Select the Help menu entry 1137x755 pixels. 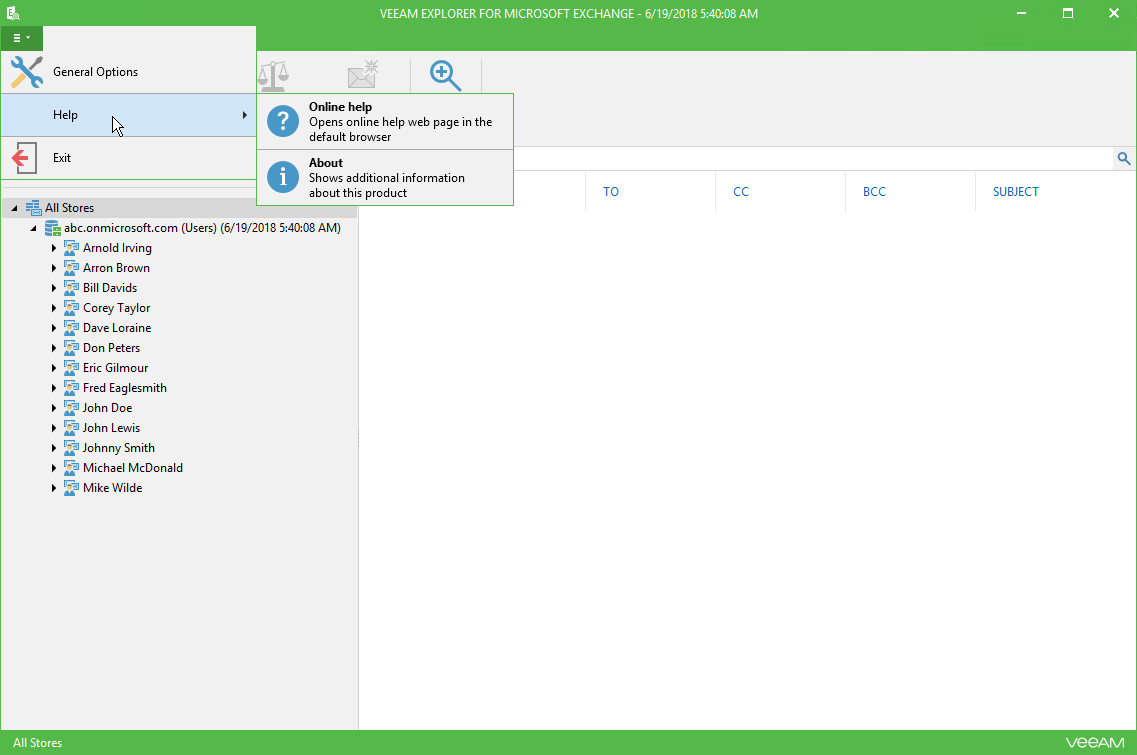(128, 115)
